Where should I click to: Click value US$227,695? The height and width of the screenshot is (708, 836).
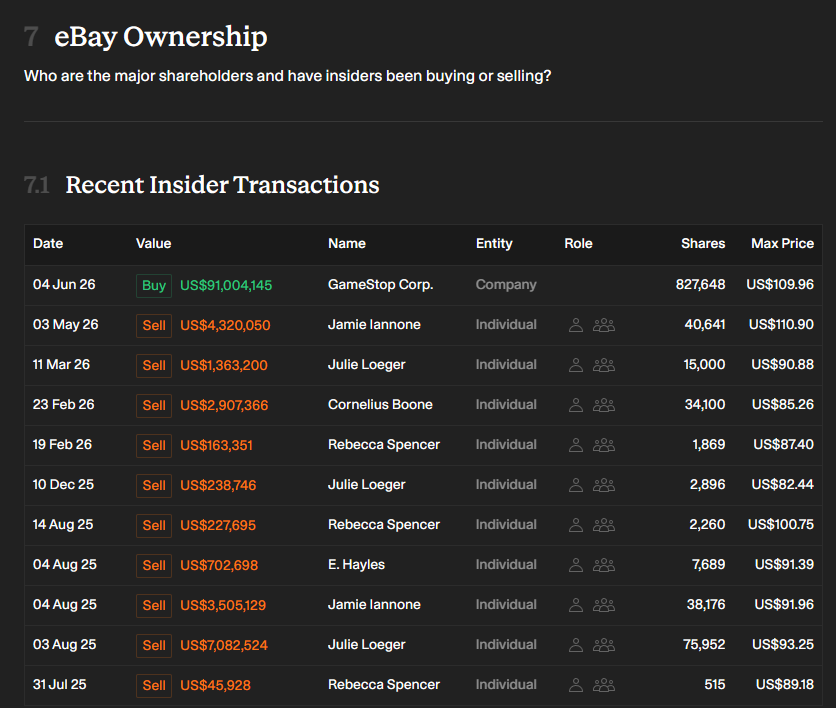pyautogui.click(x=218, y=526)
